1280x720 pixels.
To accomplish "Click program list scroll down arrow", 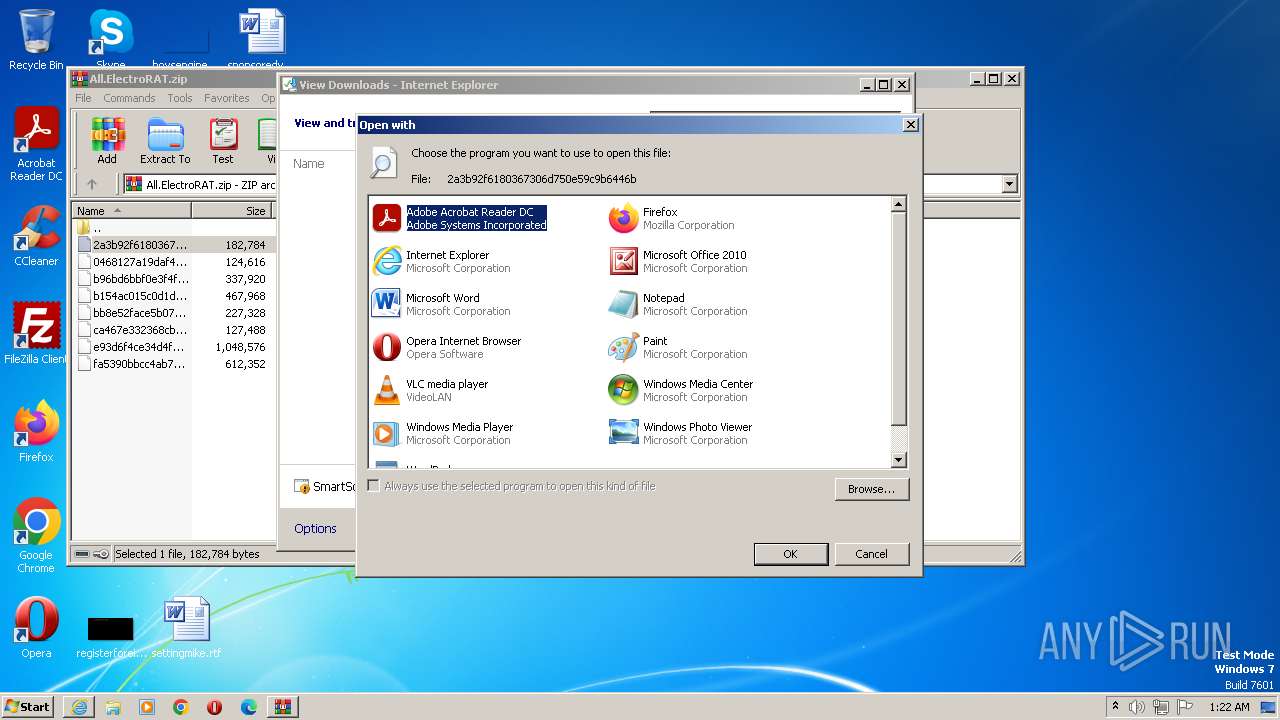I will tap(898, 460).
